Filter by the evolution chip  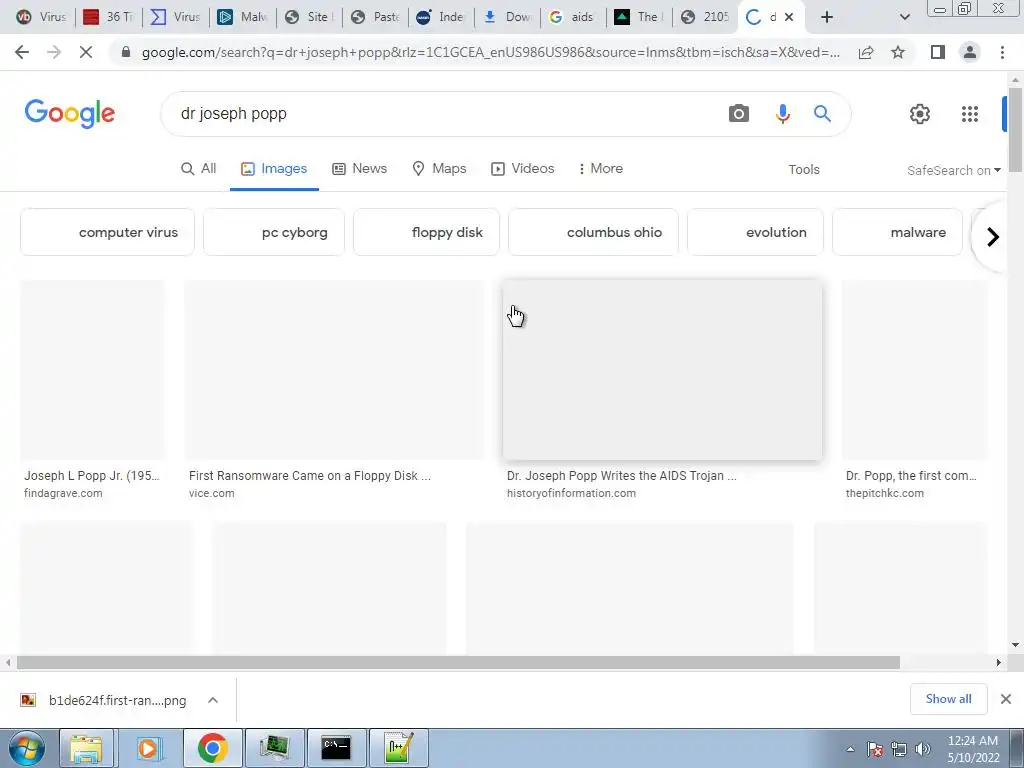pyautogui.click(x=756, y=232)
